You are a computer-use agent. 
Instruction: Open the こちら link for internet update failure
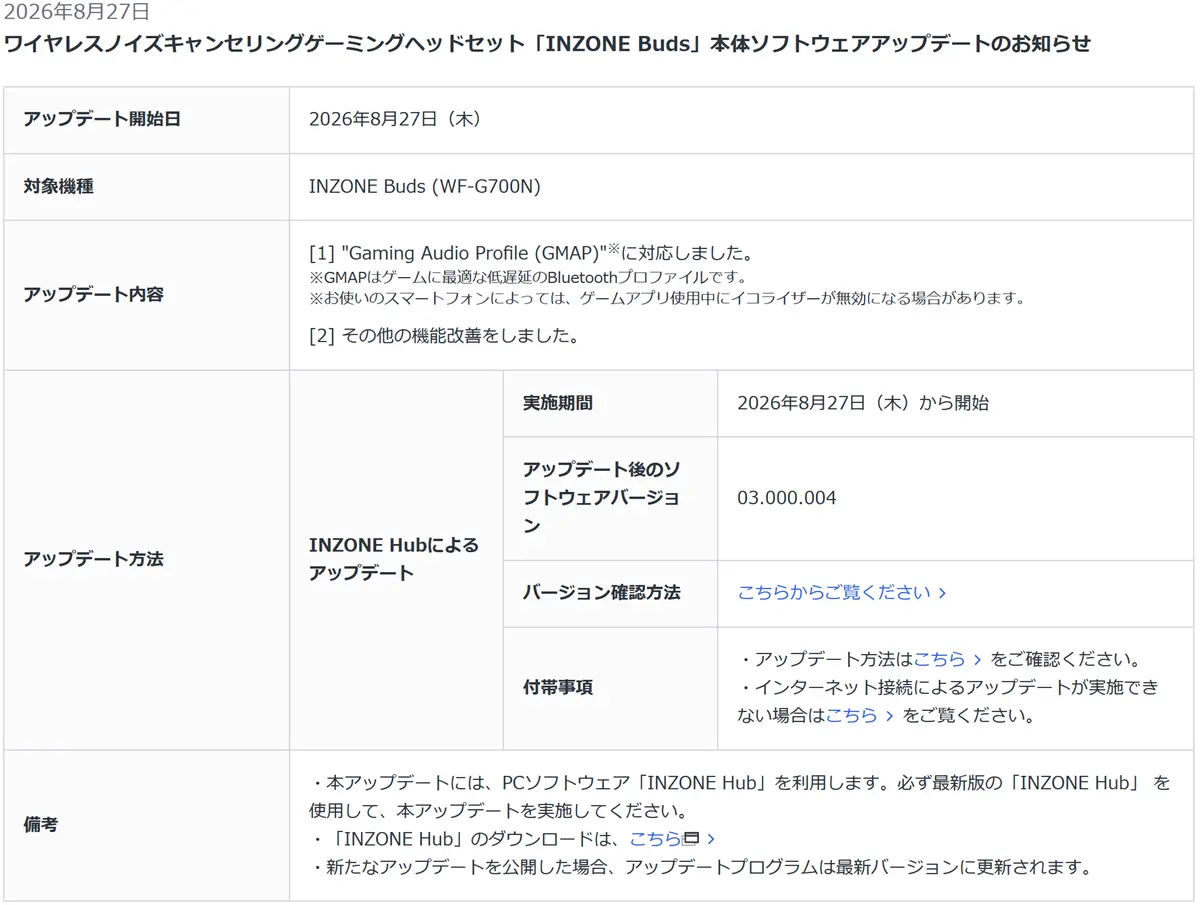851,715
